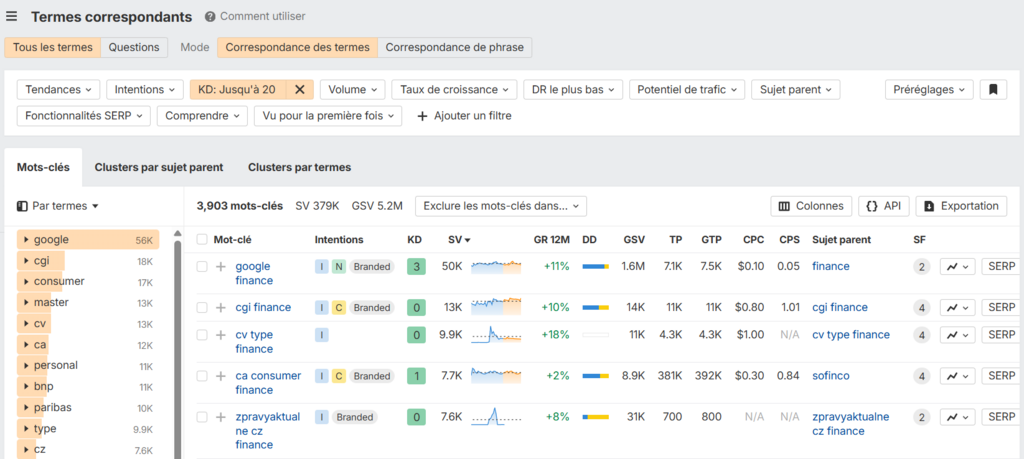Select the Mots-clés tab
The image size is (1024, 459).
coord(43,167)
